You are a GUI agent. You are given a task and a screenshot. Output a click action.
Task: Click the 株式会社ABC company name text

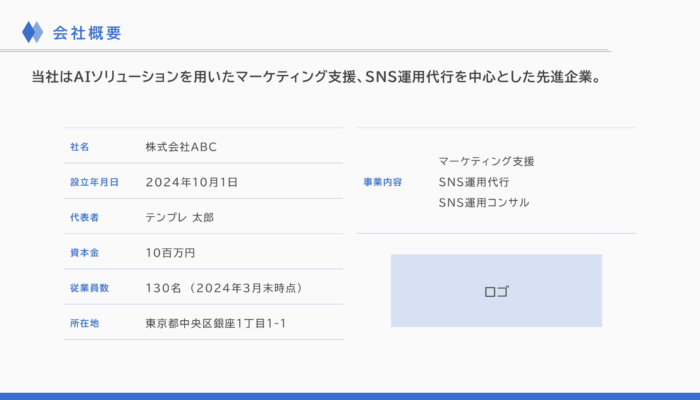click(x=181, y=147)
